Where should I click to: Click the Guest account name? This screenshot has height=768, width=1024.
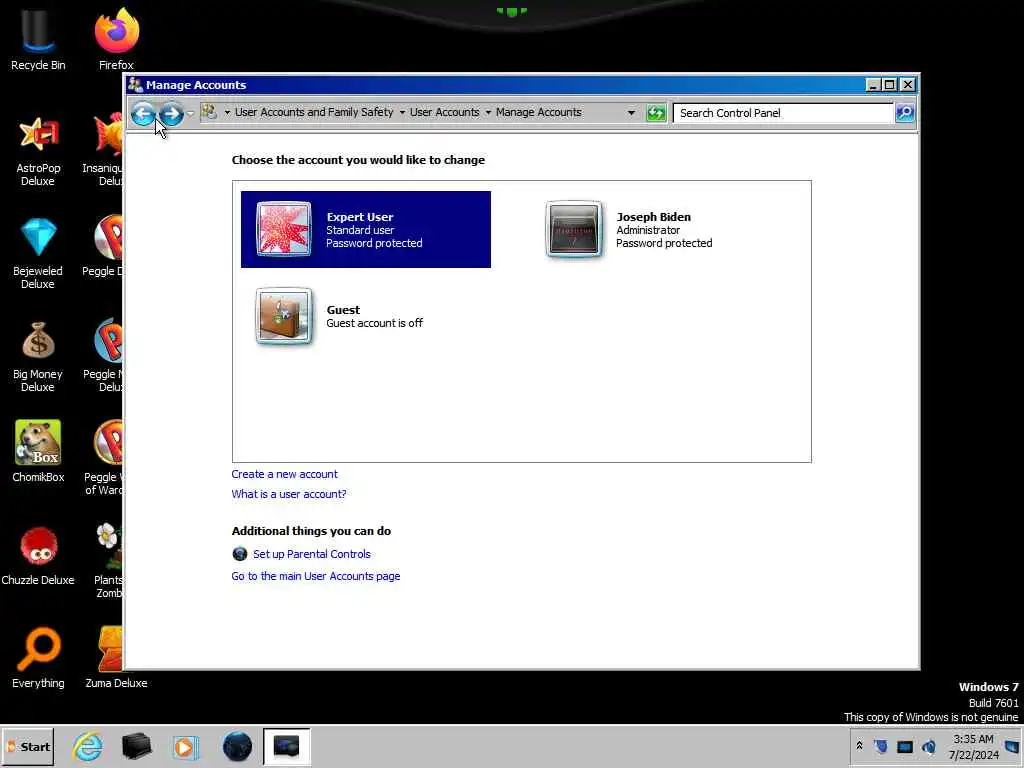tap(343, 310)
